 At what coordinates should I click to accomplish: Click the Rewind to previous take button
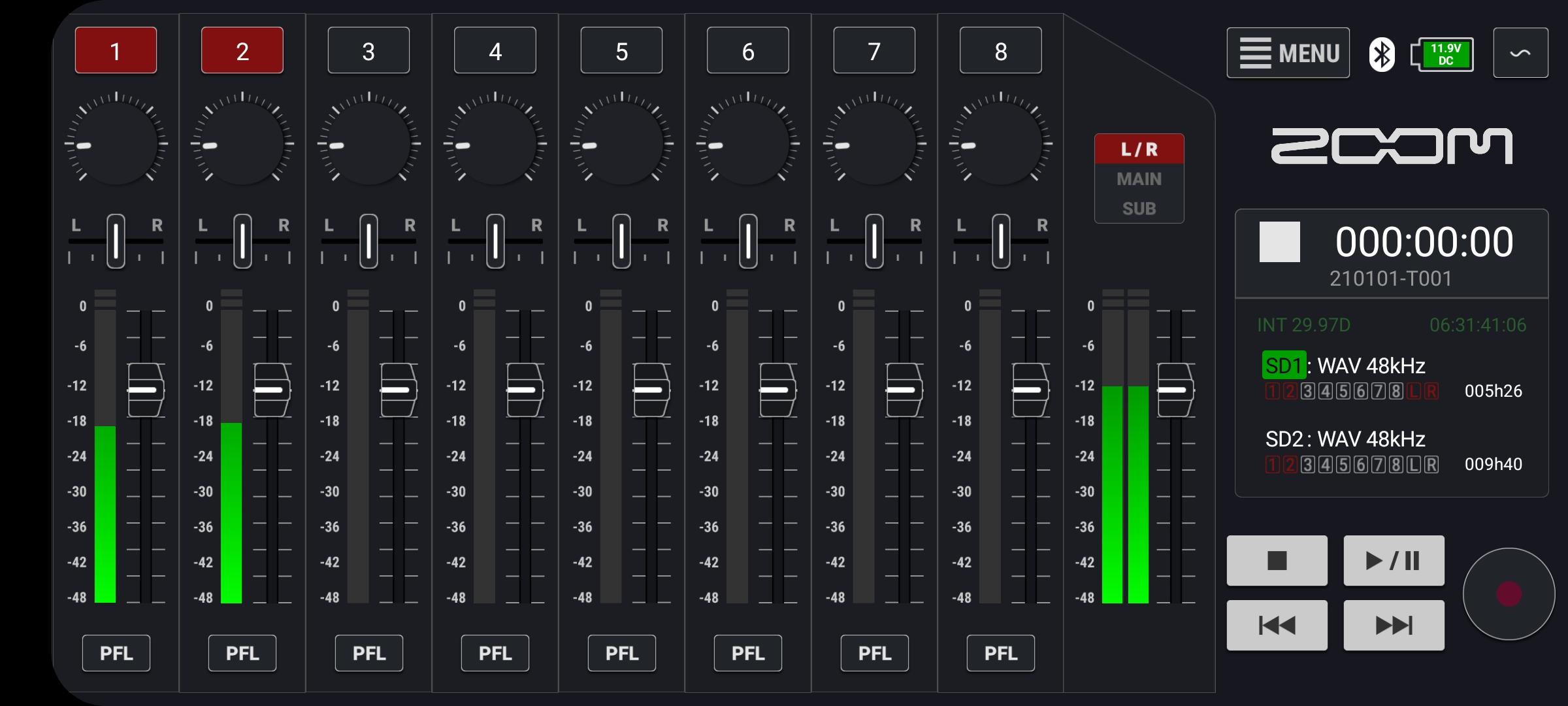tap(1277, 626)
